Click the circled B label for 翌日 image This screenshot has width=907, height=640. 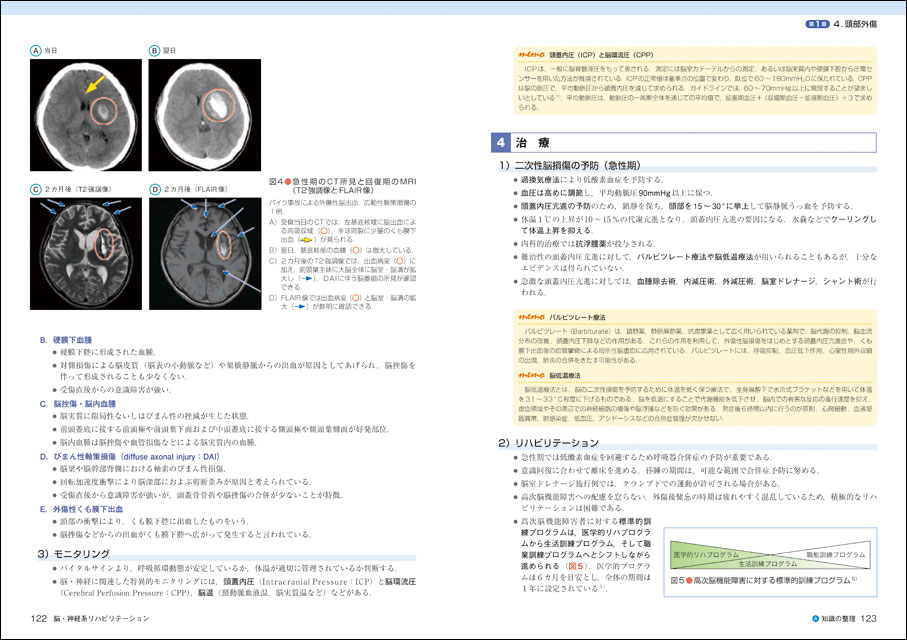coord(155,50)
